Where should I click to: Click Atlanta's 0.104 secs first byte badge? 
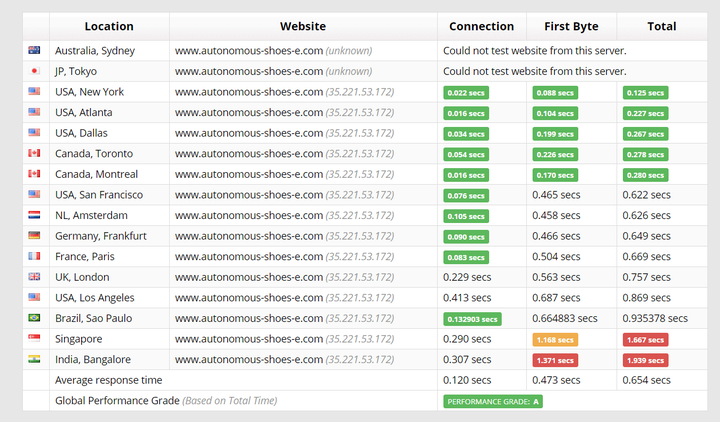(555, 113)
